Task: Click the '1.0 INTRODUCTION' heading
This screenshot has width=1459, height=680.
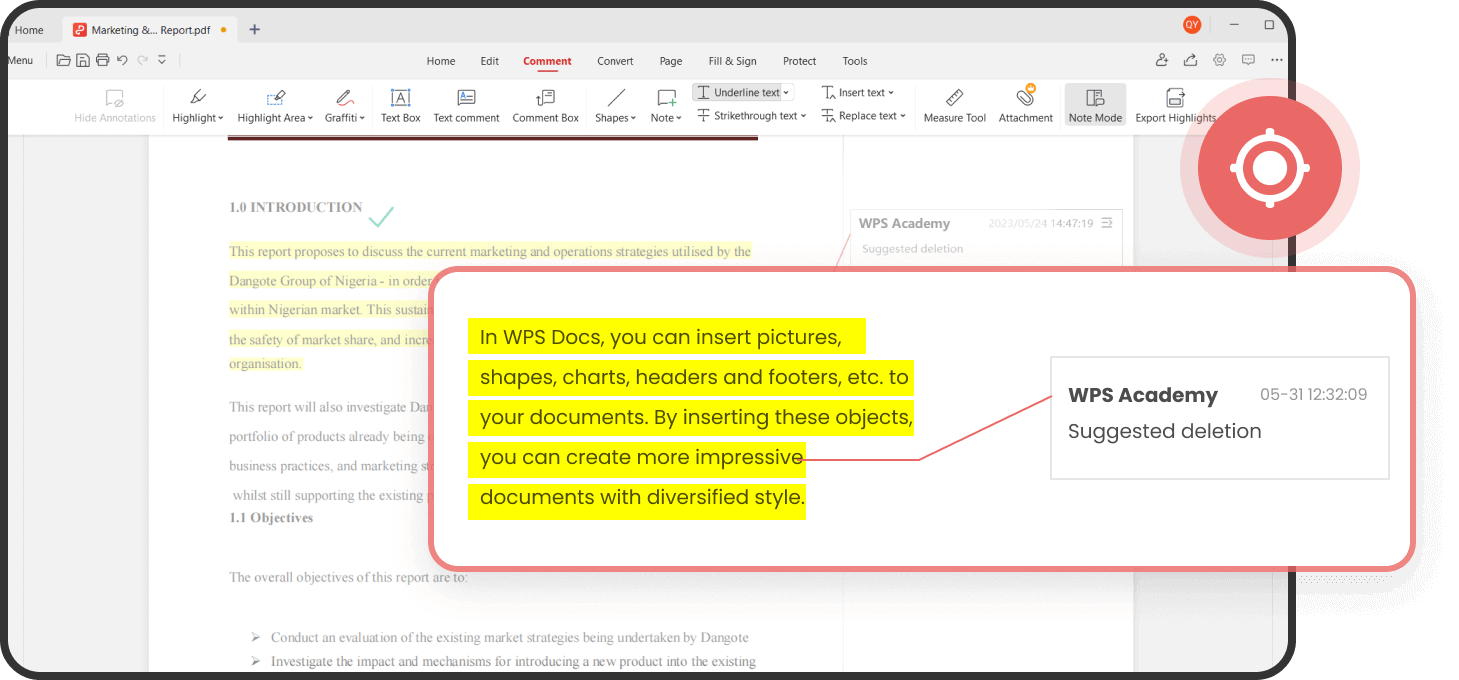Action: coord(295,207)
